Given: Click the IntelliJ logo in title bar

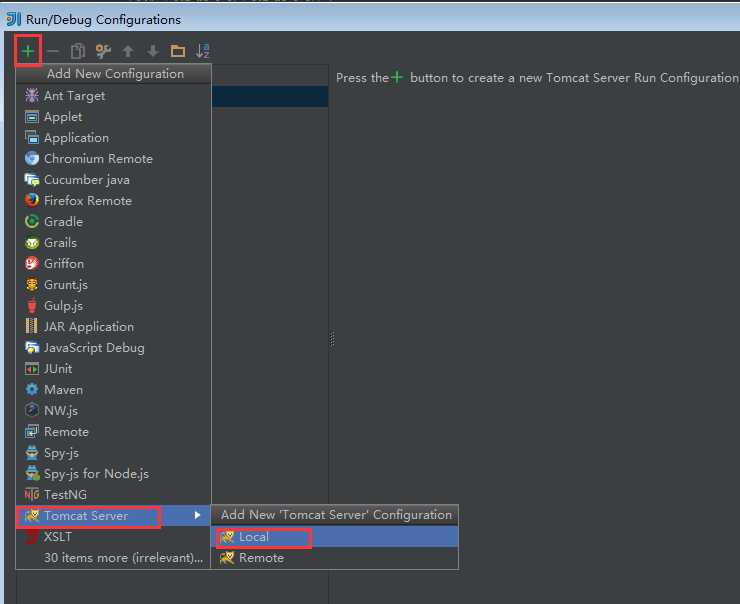Looking at the screenshot, I should pos(14,19).
